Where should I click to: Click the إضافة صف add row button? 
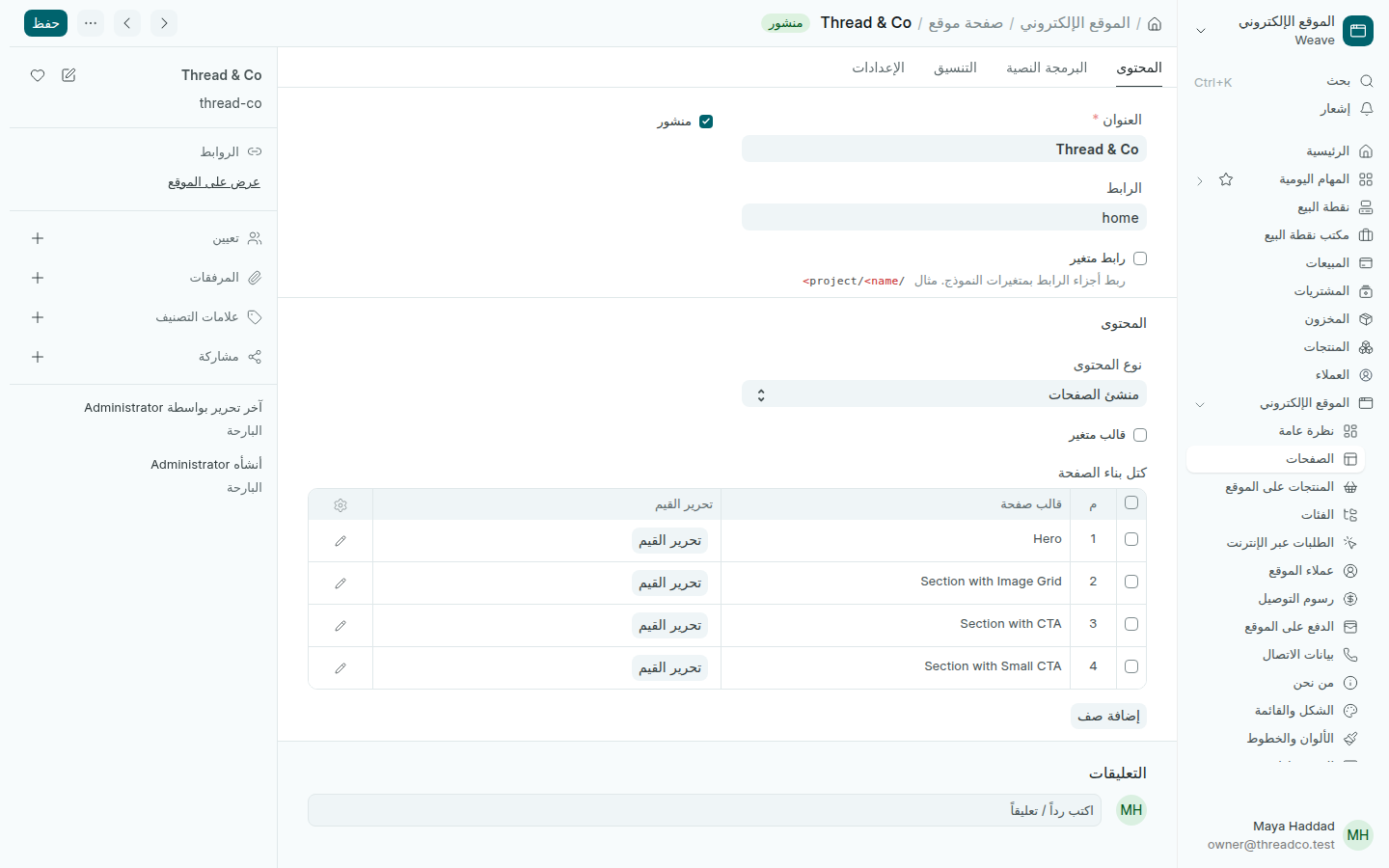point(1108,716)
